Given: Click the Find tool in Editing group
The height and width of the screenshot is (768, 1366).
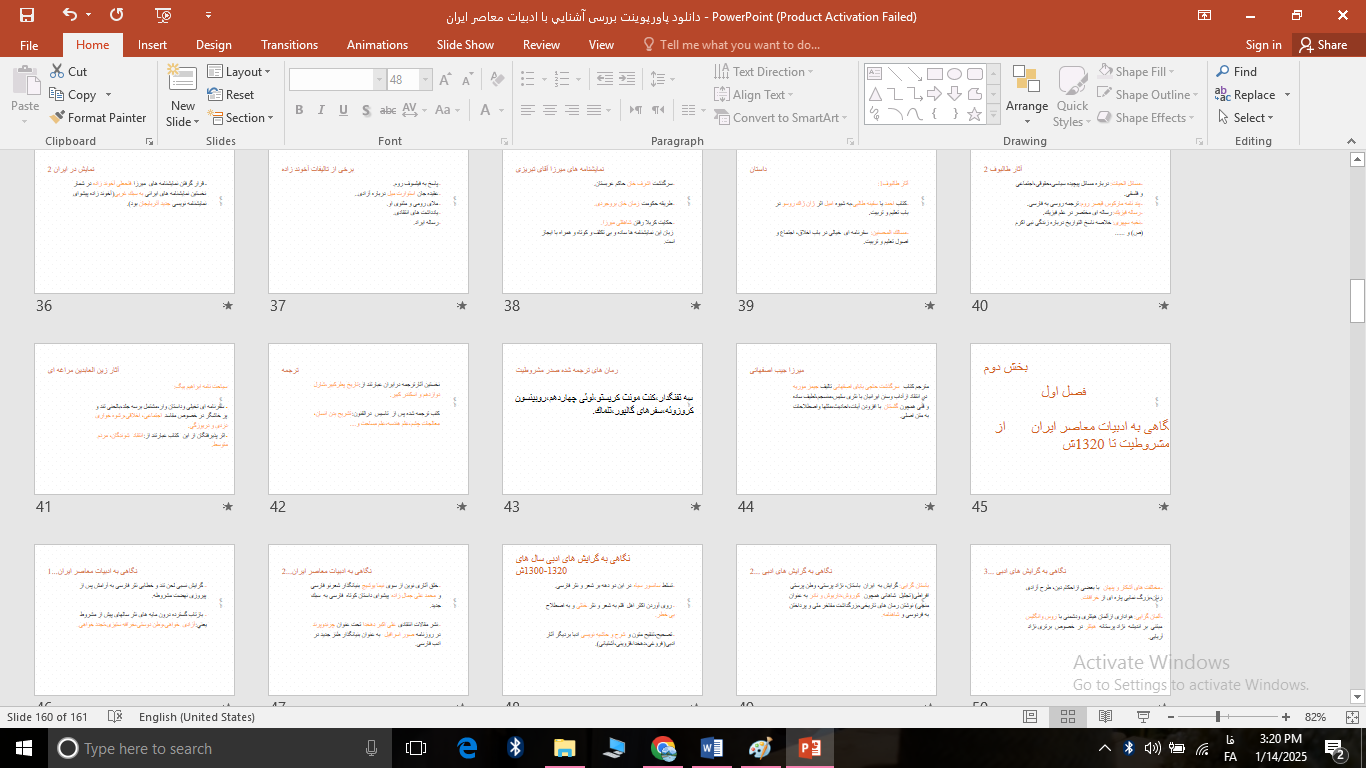Looking at the screenshot, I should coord(1236,72).
